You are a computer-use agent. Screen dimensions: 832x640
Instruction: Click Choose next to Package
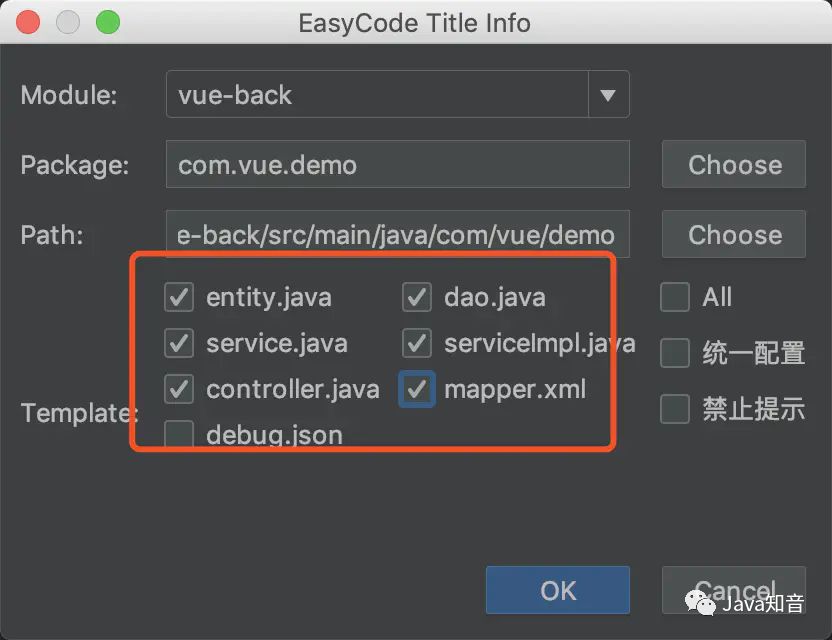click(733, 164)
